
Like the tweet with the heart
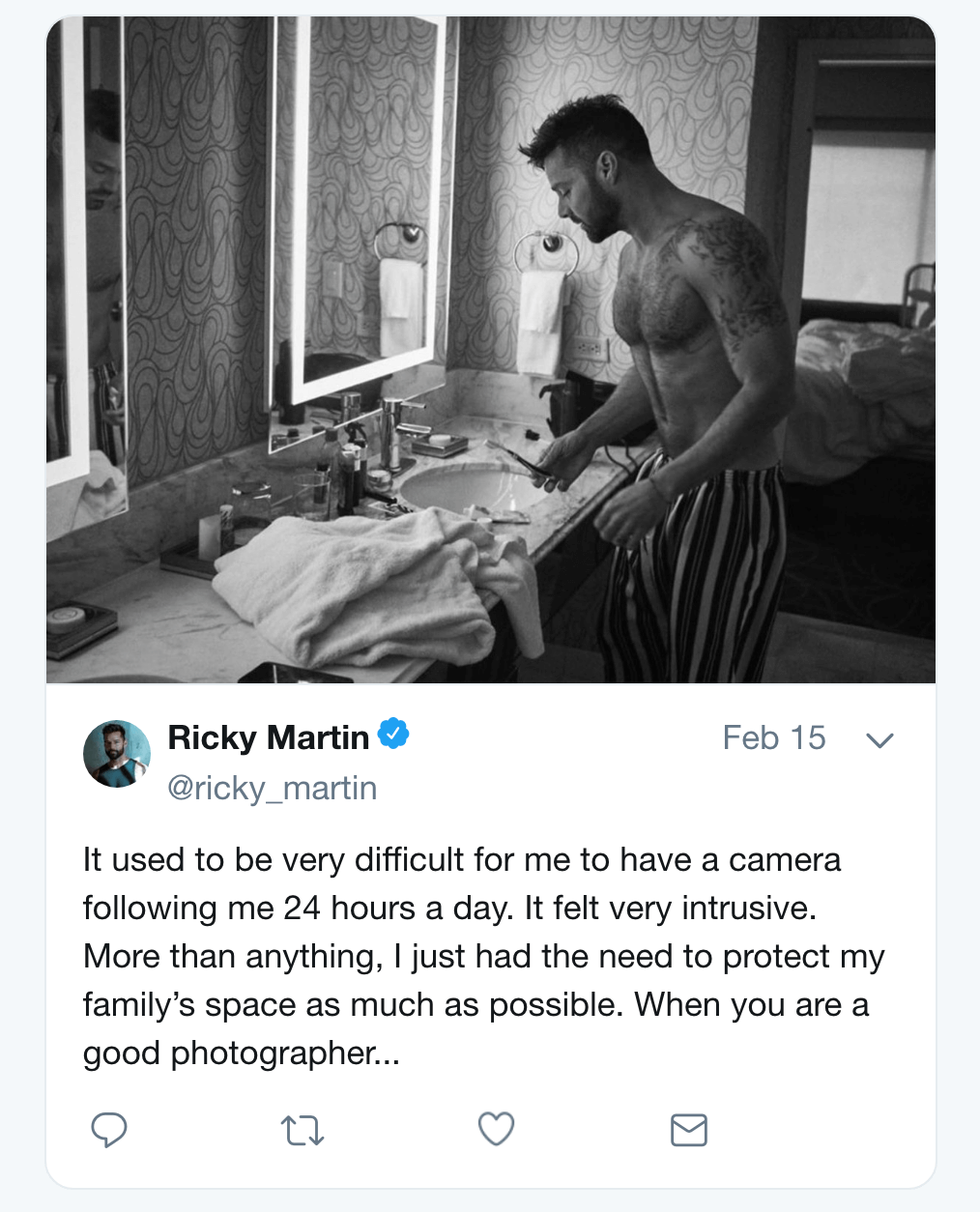(496, 1129)
